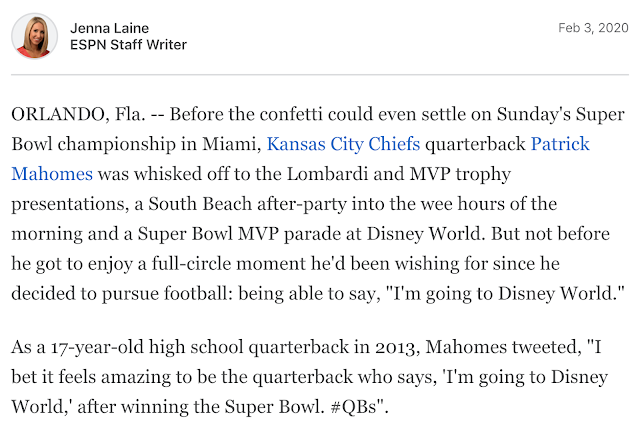Click the quote ending the first paragraph
Screen dimensions: 640x431
point(505,293)
